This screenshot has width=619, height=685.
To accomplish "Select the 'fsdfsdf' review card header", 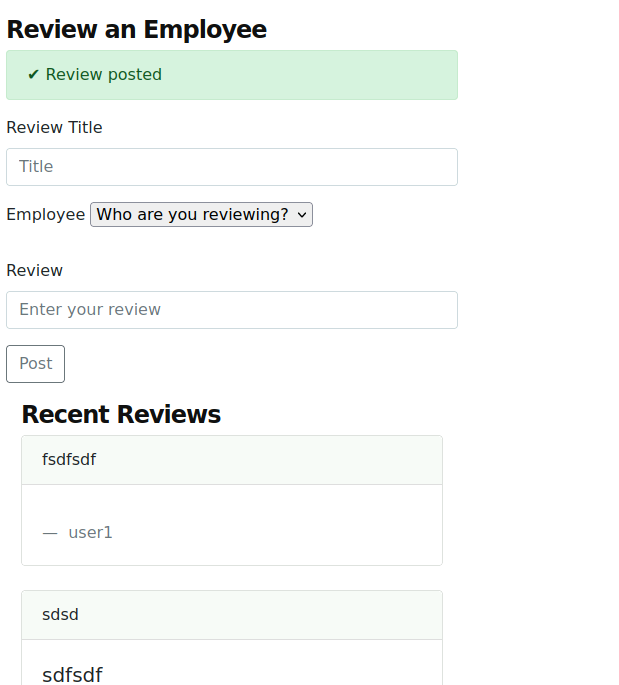I will pyautogui.click(x=232, y=460).
